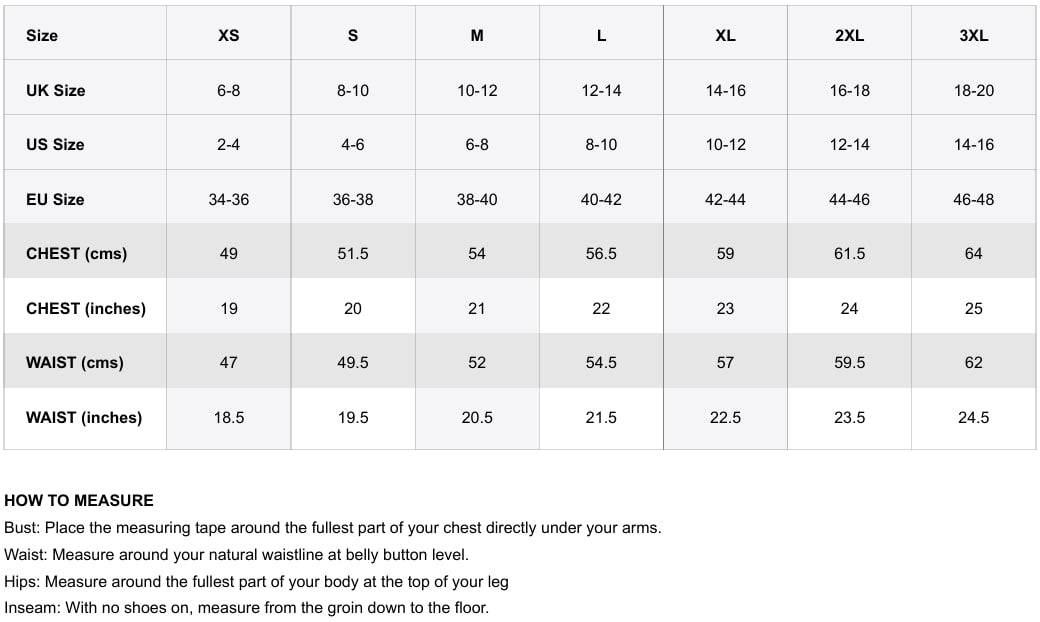Click the WAIST (inches) row label

pyautogui.click(x=84, y=417)
